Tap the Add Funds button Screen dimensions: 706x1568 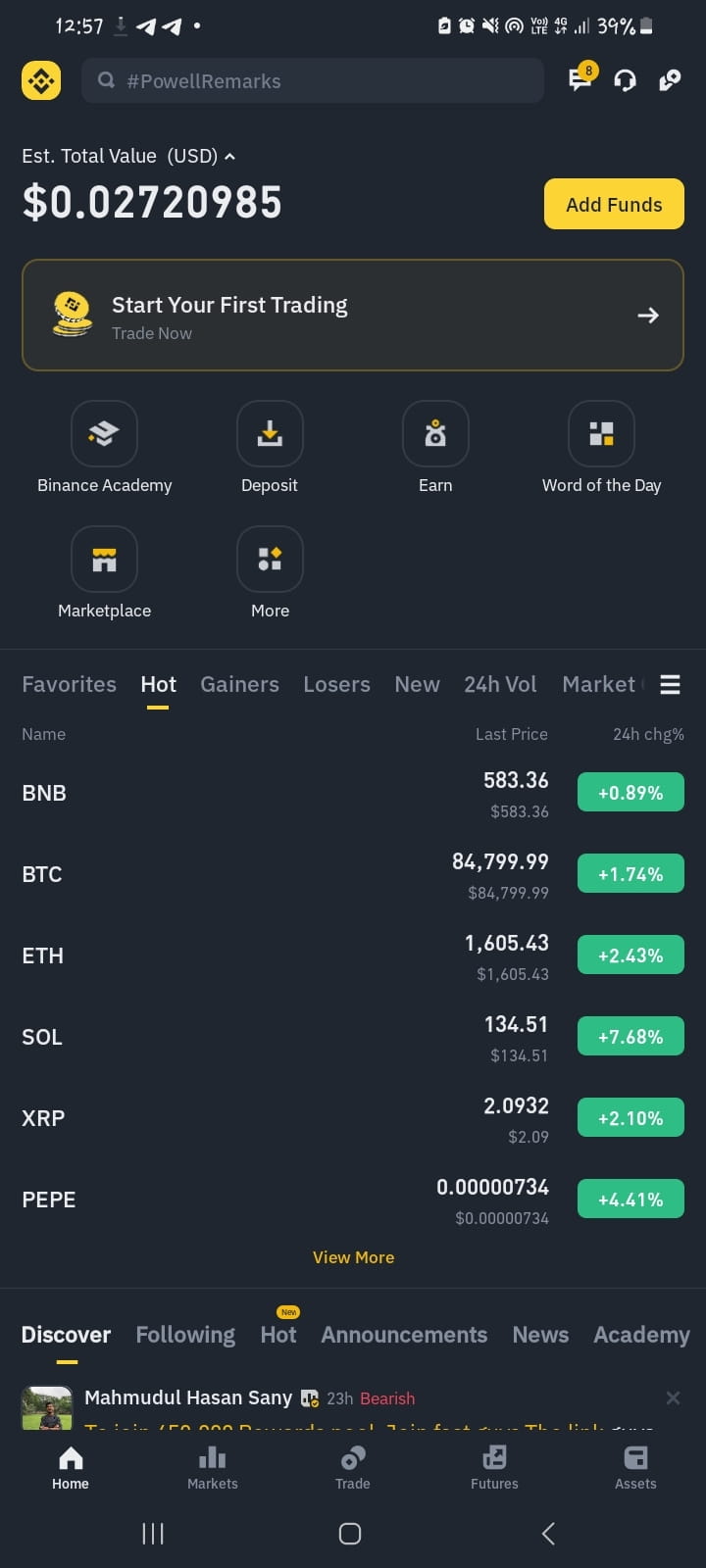(614, 204)
